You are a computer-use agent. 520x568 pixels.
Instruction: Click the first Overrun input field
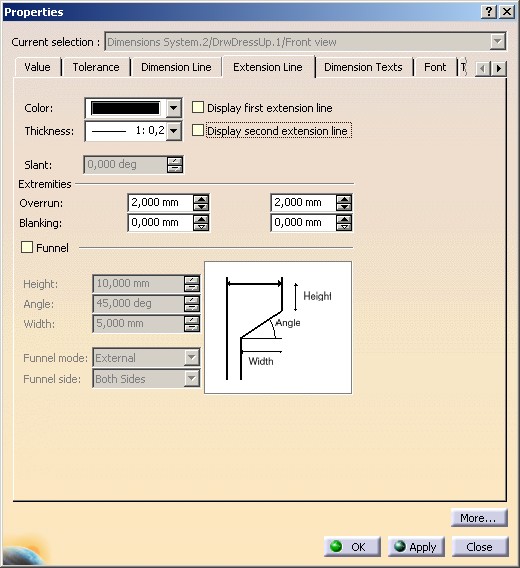coord(160,203)
